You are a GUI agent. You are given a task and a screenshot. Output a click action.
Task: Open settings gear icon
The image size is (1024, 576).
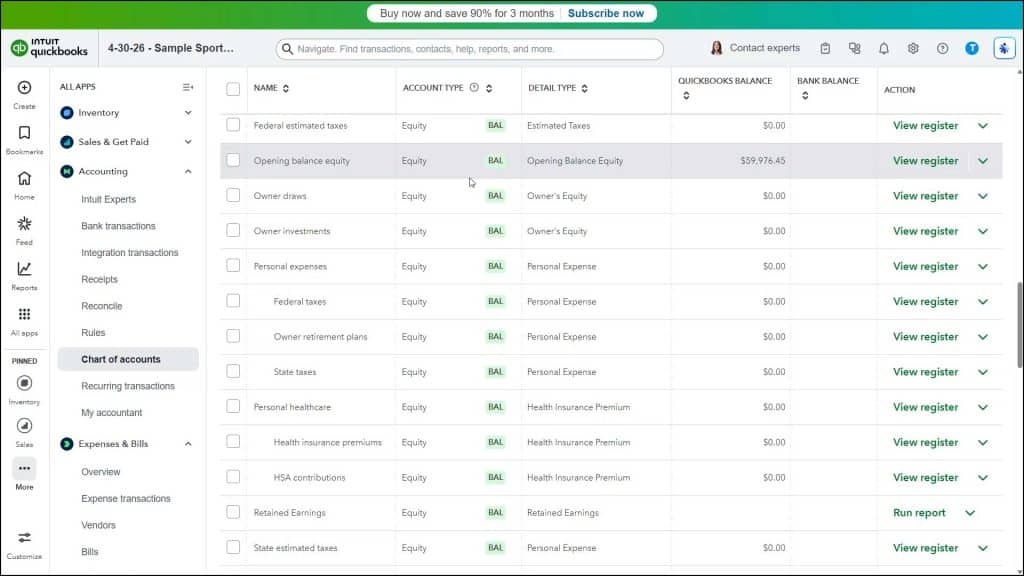click(x=913, y=48)
